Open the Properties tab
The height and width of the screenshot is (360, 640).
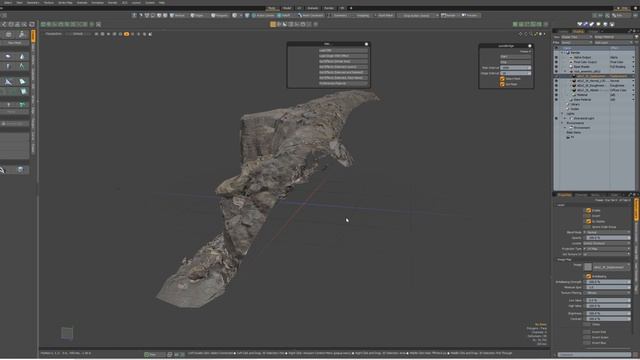564,195
